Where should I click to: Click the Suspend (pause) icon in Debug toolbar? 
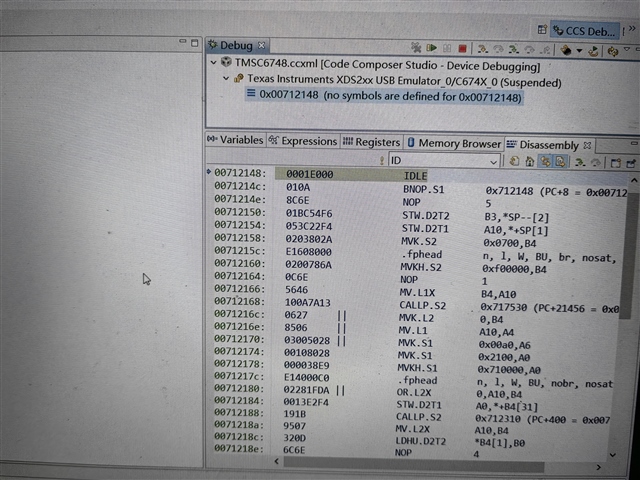[447, 48]
